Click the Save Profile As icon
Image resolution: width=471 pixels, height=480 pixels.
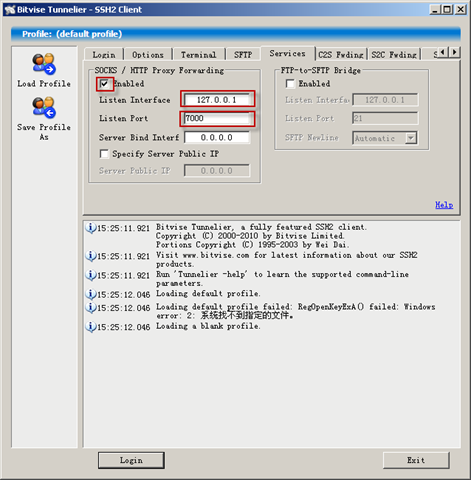pyautogui.click(x=44, y=107)
